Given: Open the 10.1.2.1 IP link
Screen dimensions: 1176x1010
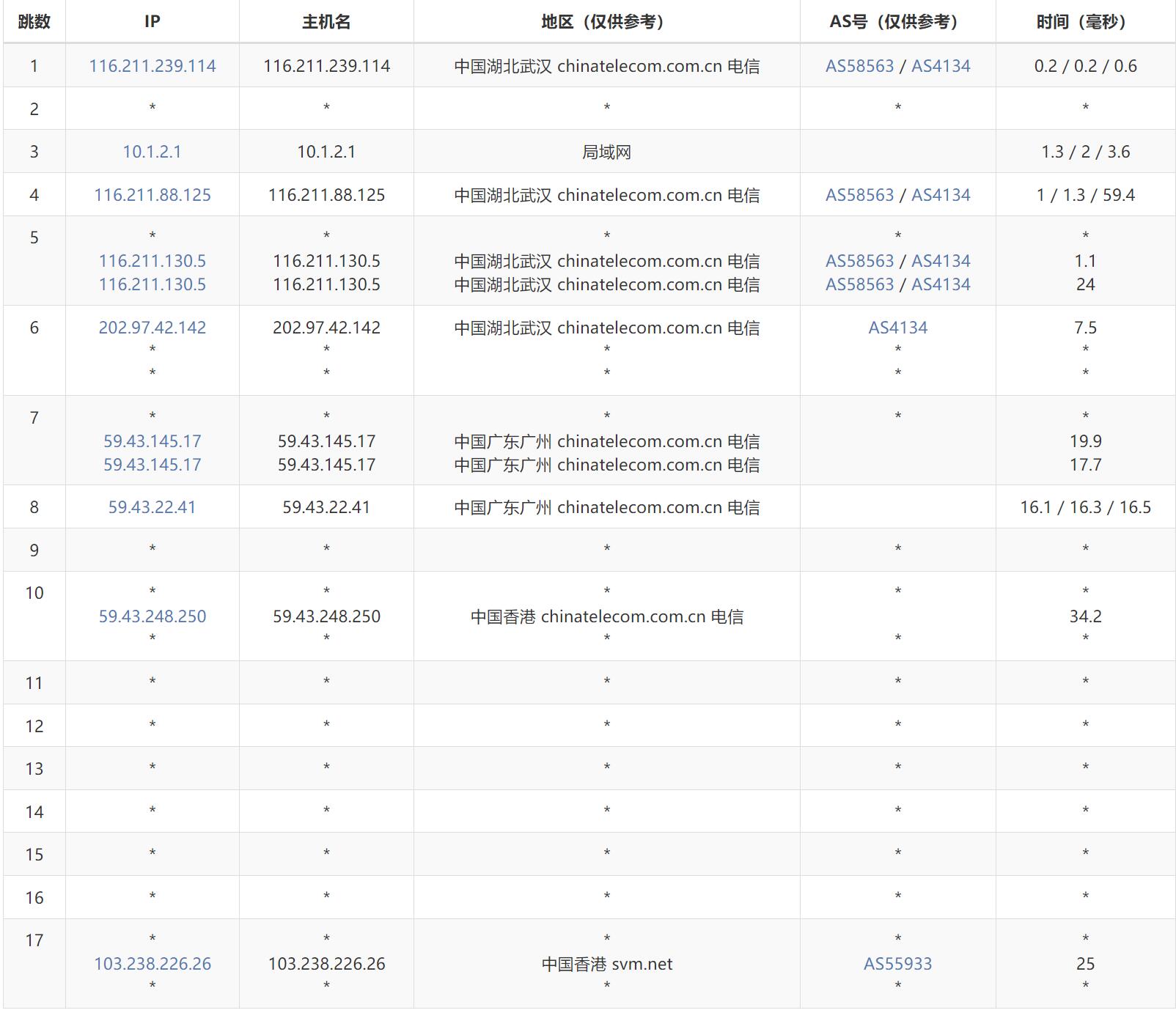Looking at the screenshot, I should pos(152,152).
